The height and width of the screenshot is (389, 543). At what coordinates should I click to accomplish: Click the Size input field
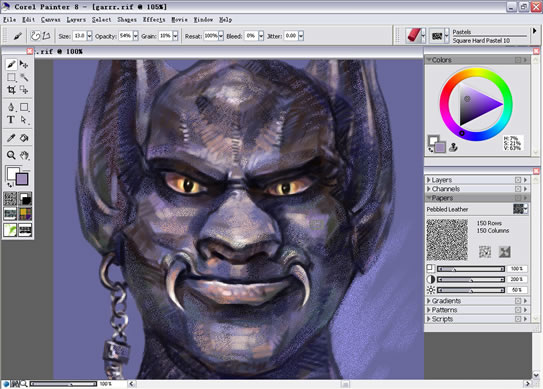pos(79,36)
